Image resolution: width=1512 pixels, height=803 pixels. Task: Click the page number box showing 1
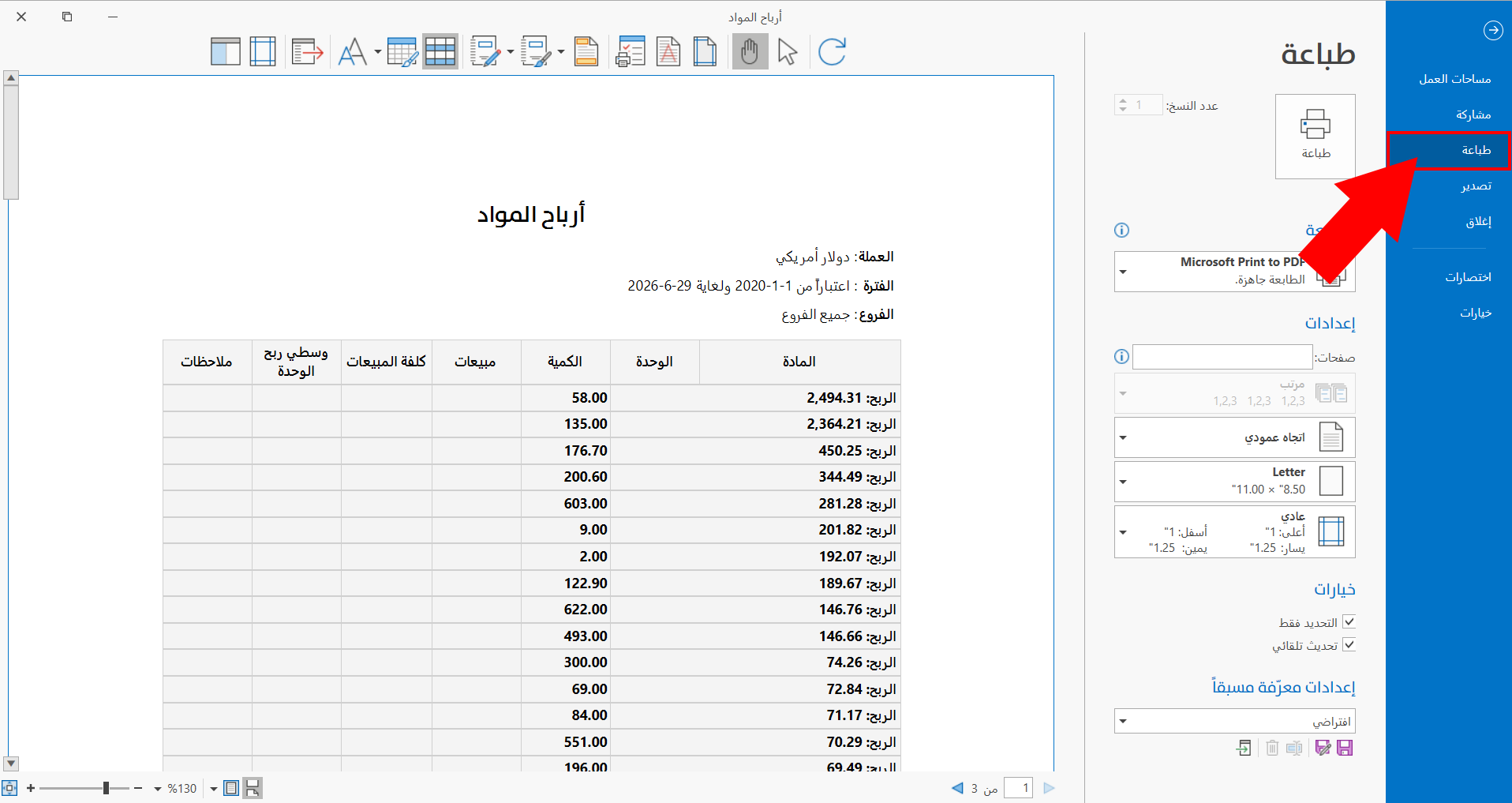tap(1018, 788)
